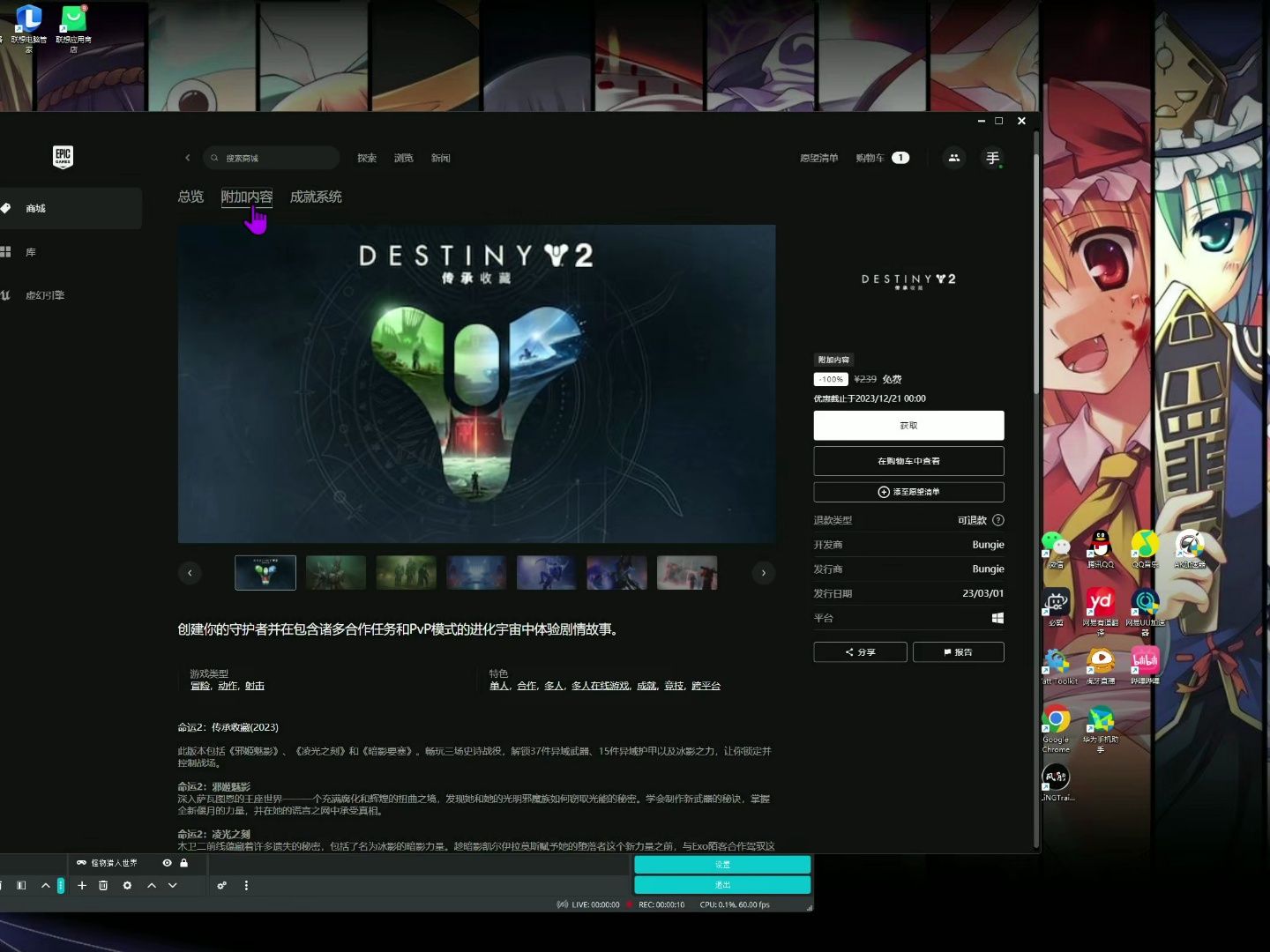Screen dimensions: 1270x952
Task: Click 在购物车中查看 view in cart button
Action: (x=908, y=461)
